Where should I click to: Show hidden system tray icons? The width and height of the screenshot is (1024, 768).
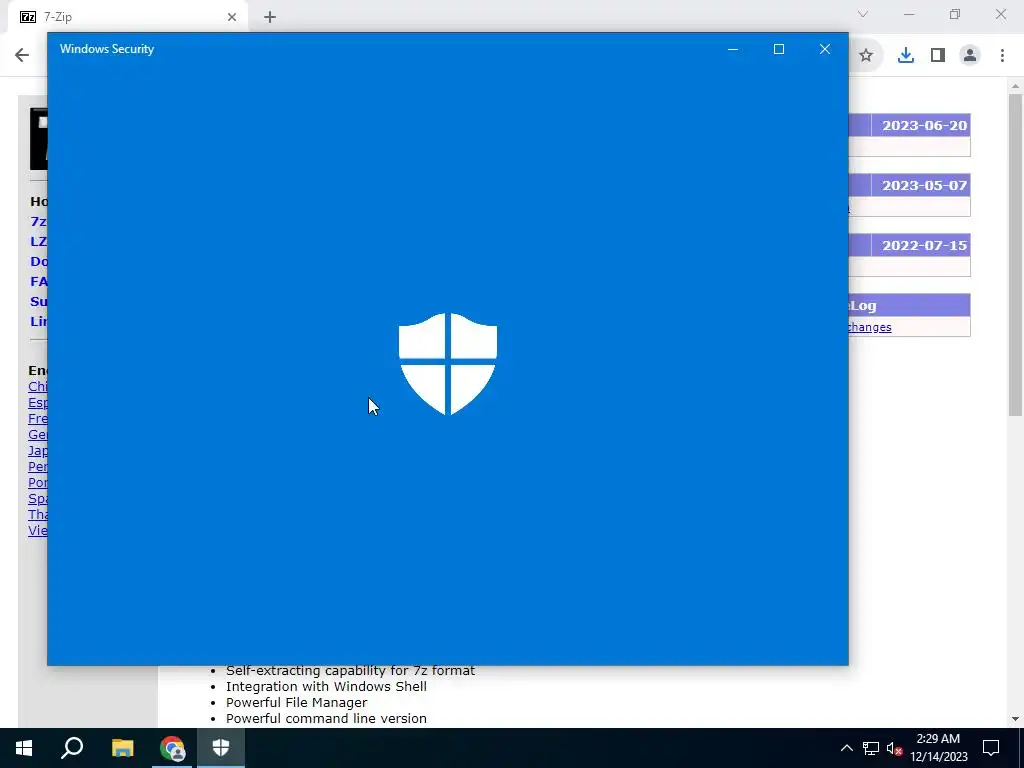(x=846, y=748)
